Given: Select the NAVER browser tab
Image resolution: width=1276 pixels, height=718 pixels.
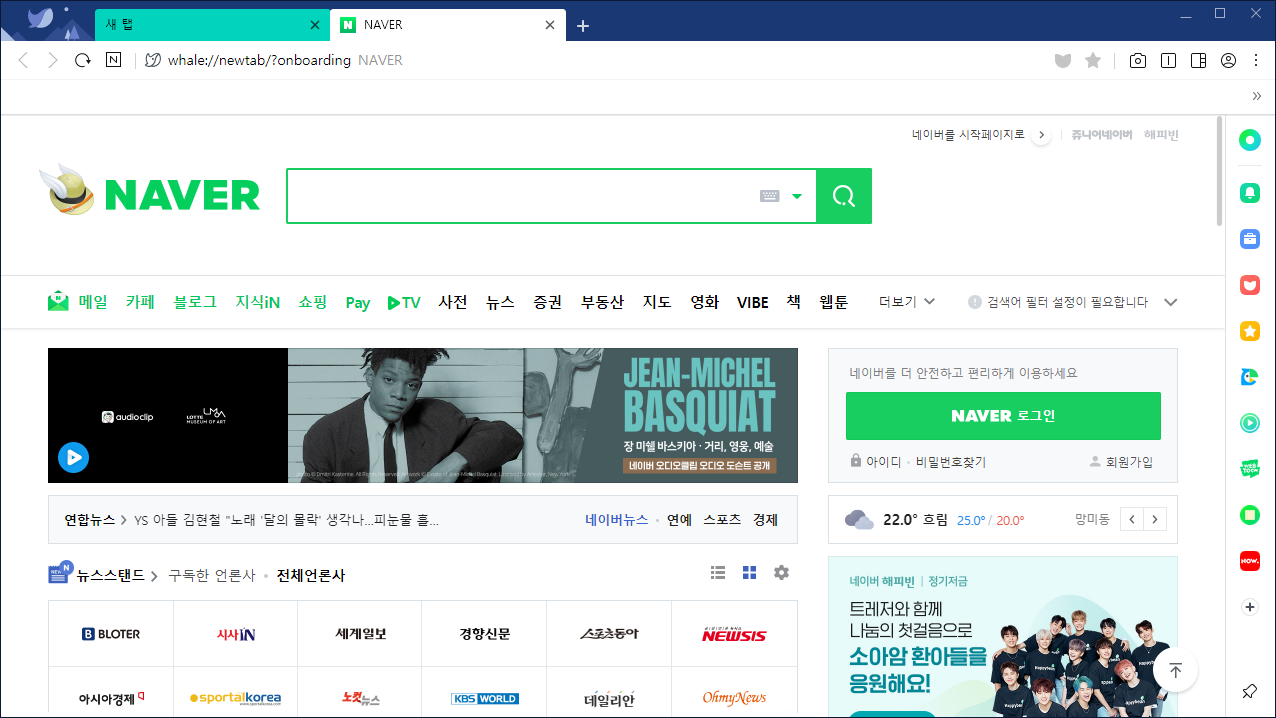Looking at the screenshot, I should pyautogui.click(x=448, y=25).
